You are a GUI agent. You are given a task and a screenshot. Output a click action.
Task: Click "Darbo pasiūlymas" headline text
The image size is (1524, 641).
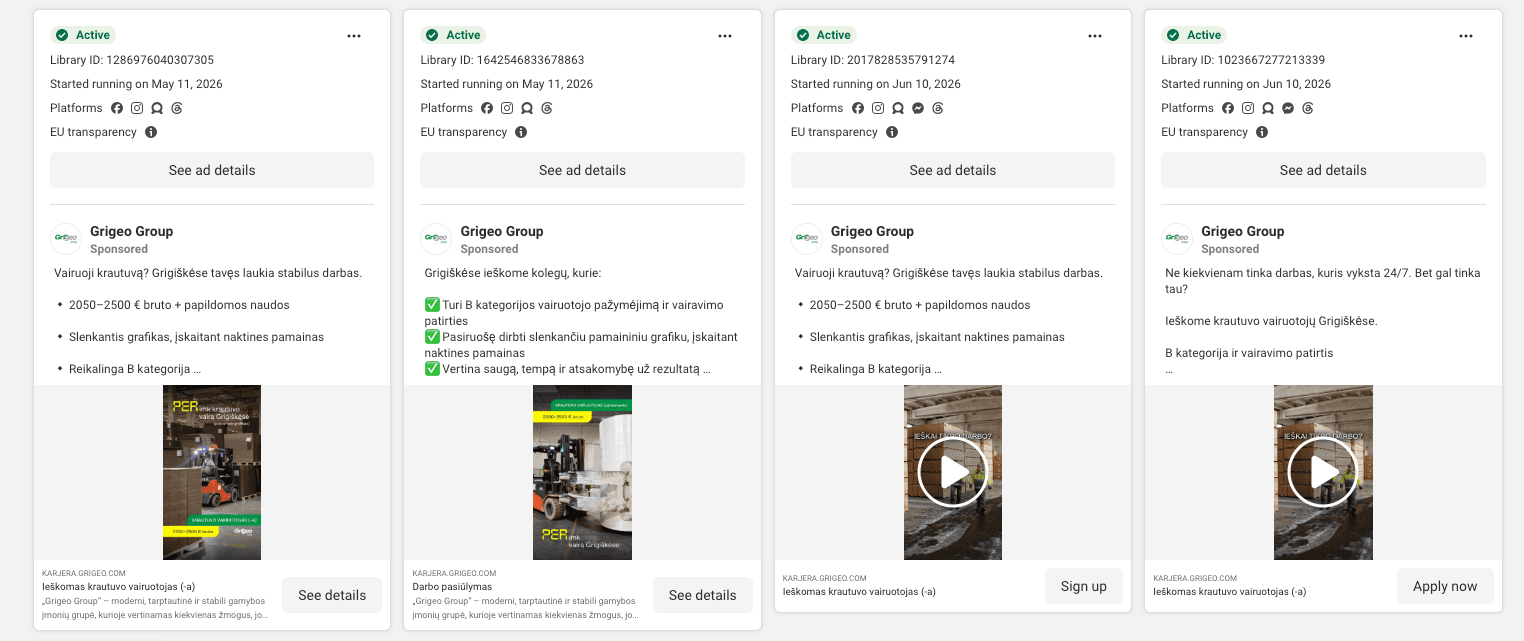click(x=452, y=587)
